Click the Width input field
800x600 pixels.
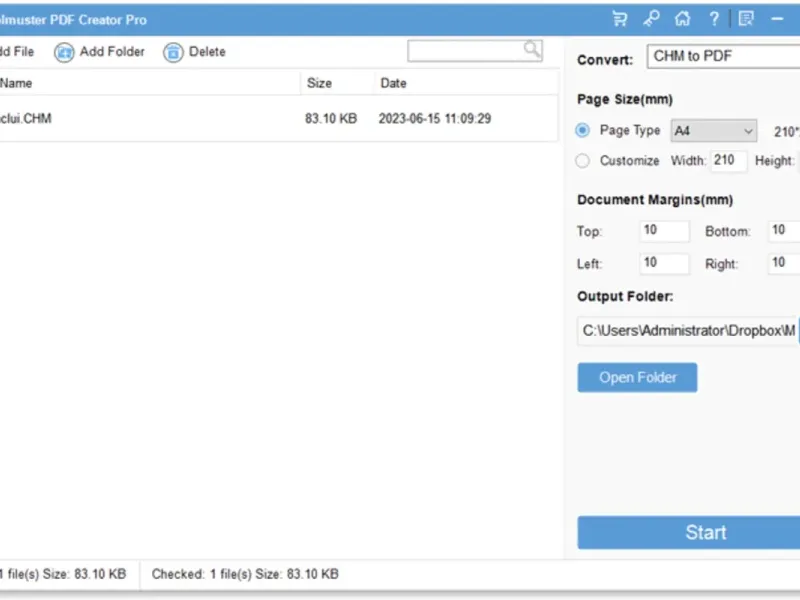729,161
